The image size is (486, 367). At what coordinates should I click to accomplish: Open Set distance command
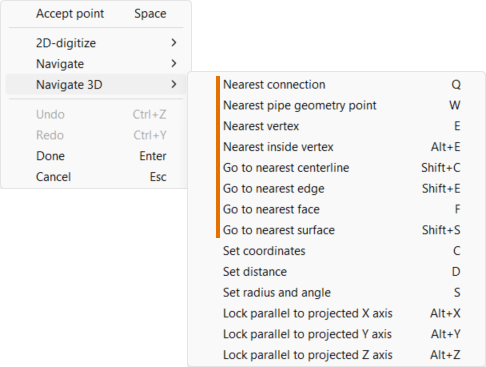point(337,272)
